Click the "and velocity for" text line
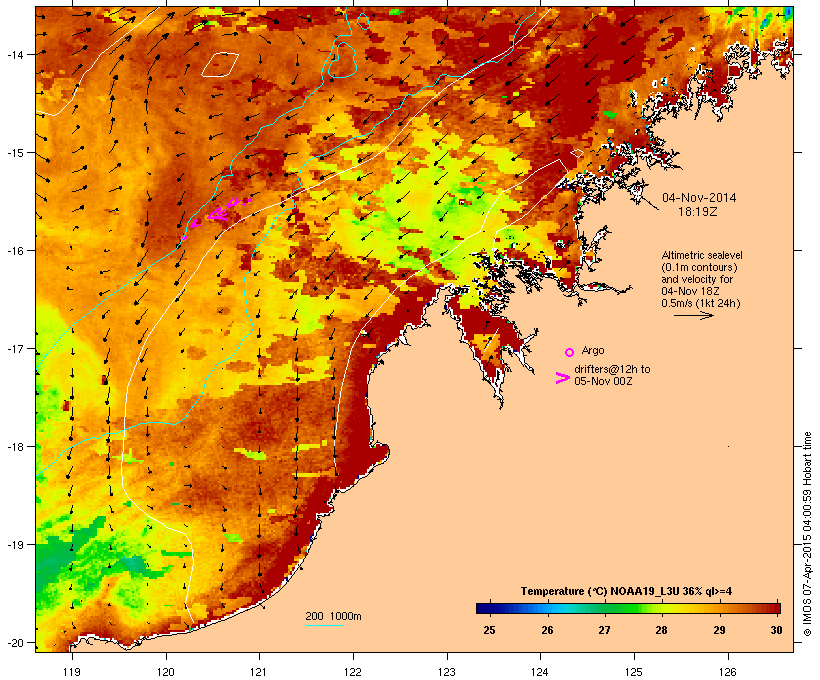Image resolution: width=820 pixels, height=680 pixels. [697, 279]
